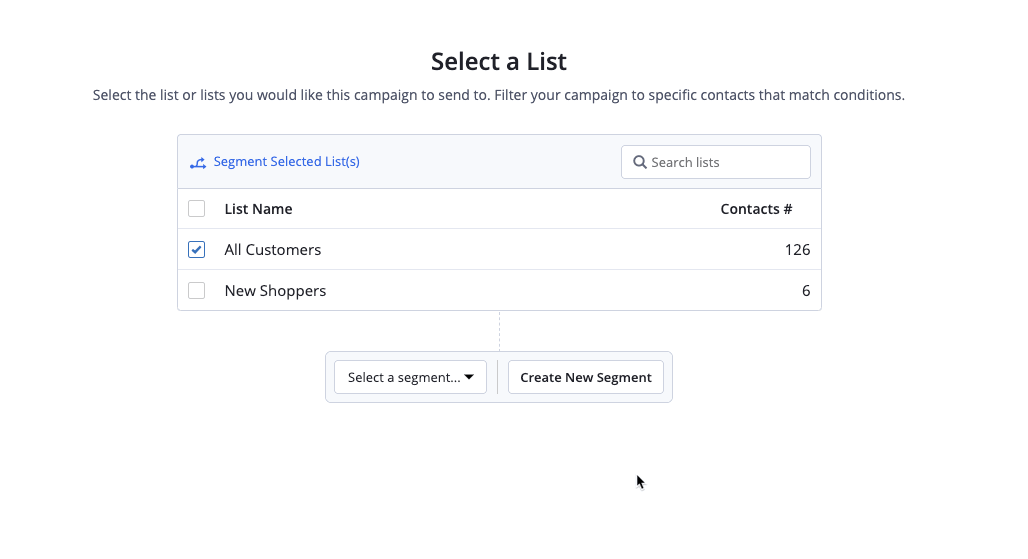Click the Contacts # column header
This screenshot has width=1028, height=559.
pos(756,209)
